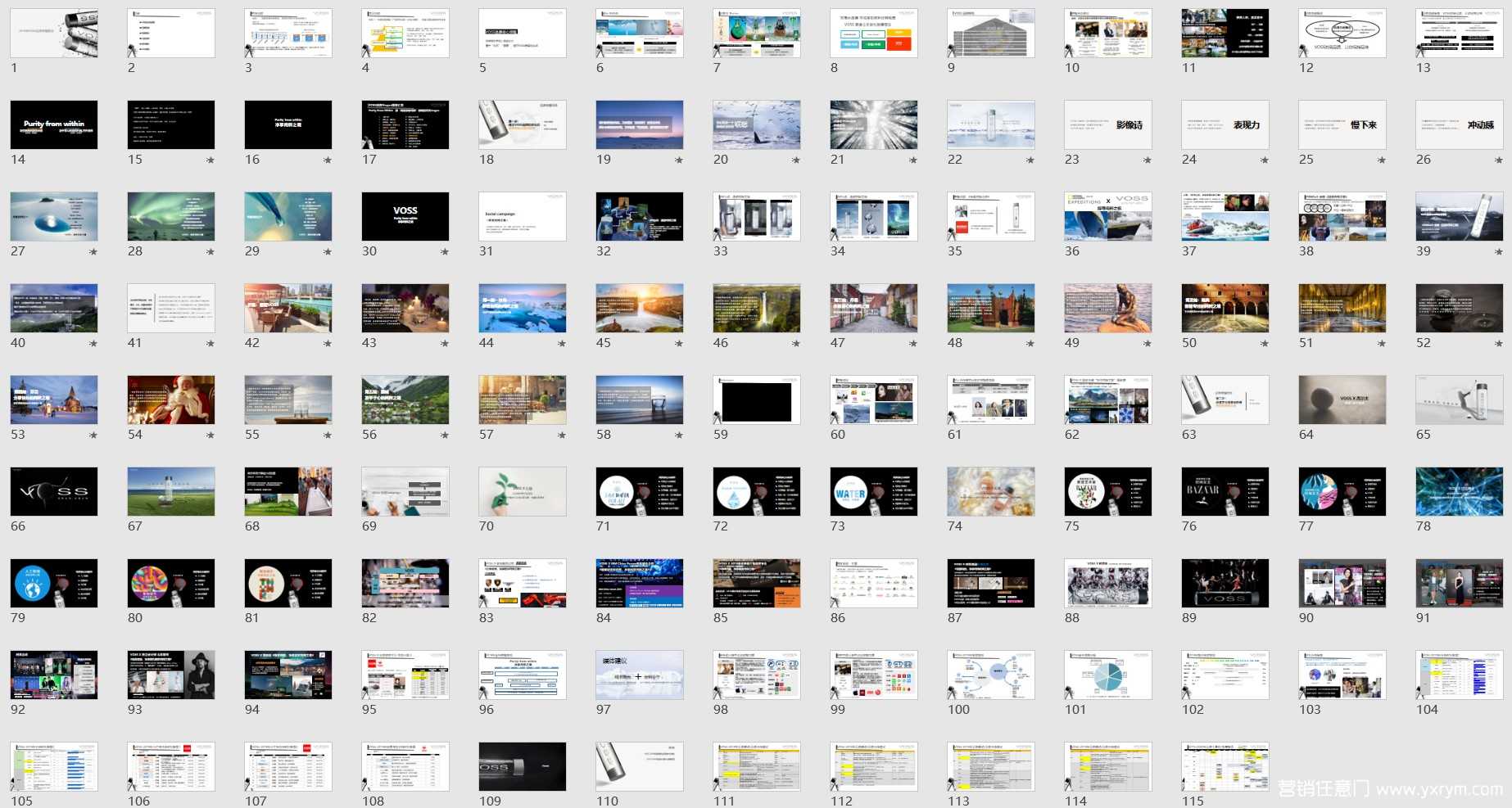The image size is (1512, 808).
Task: Click the transition star beside slide 40
Action: pos(93,344)
